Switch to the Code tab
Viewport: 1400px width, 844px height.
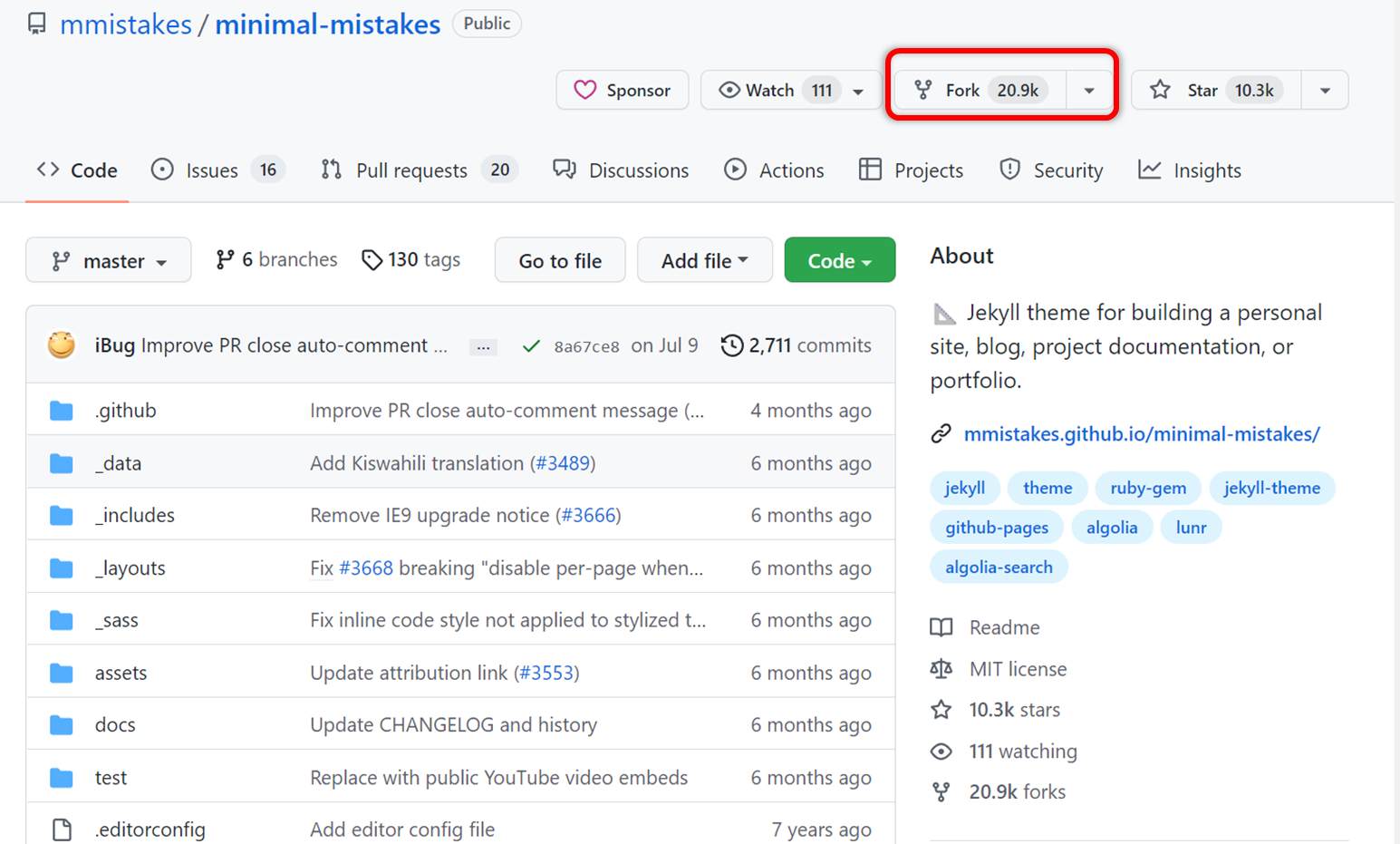pyautogui.click(x=77, y=170)
